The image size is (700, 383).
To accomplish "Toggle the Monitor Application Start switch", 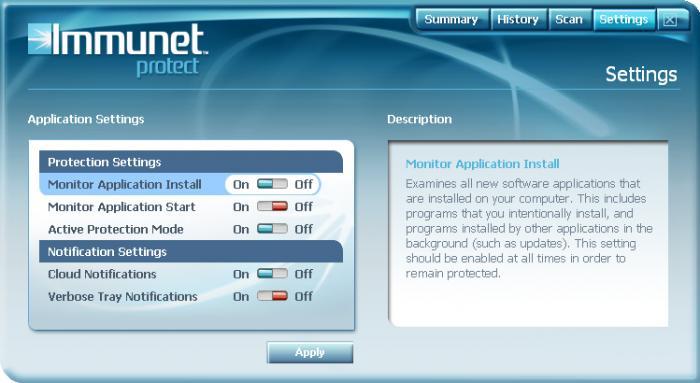I will pos(272,206).
